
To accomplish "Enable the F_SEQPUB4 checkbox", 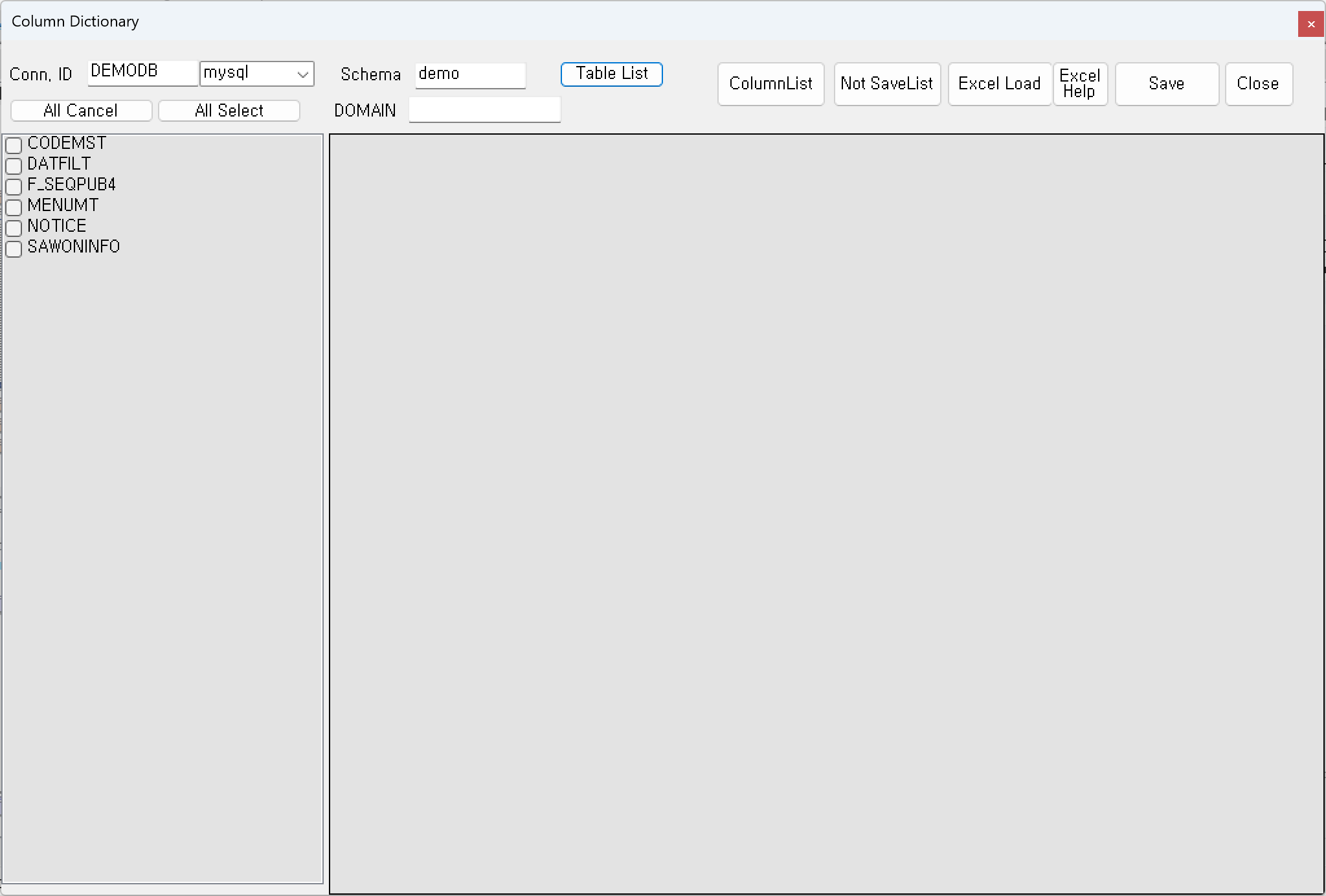I will 14,186.
